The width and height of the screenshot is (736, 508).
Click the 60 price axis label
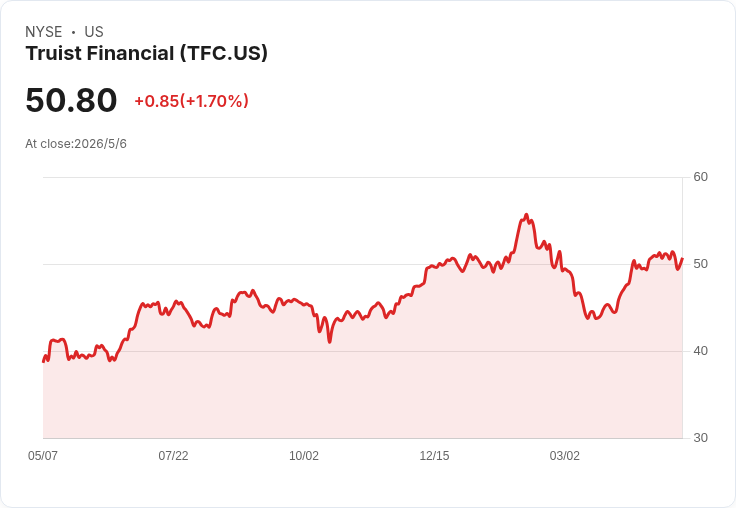pyautogui.click(x=700, y=177)
